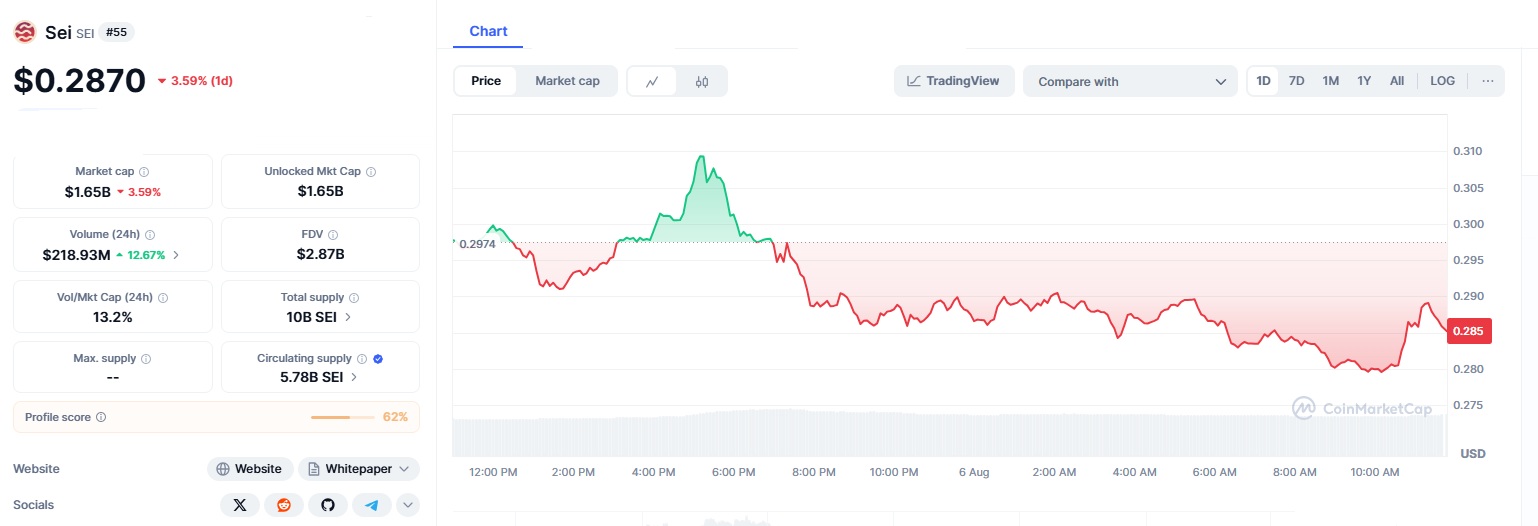Click the Profile score info icon
Screen dimensions: 1538x526
tap(101, 417)
